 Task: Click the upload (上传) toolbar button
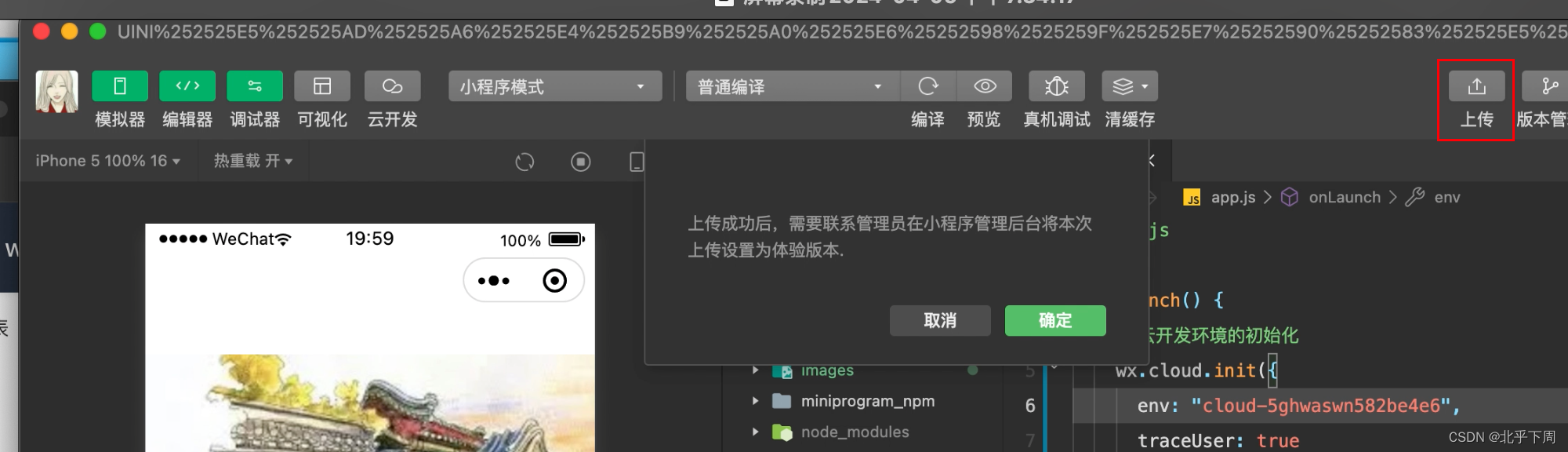coord(1477,86)
